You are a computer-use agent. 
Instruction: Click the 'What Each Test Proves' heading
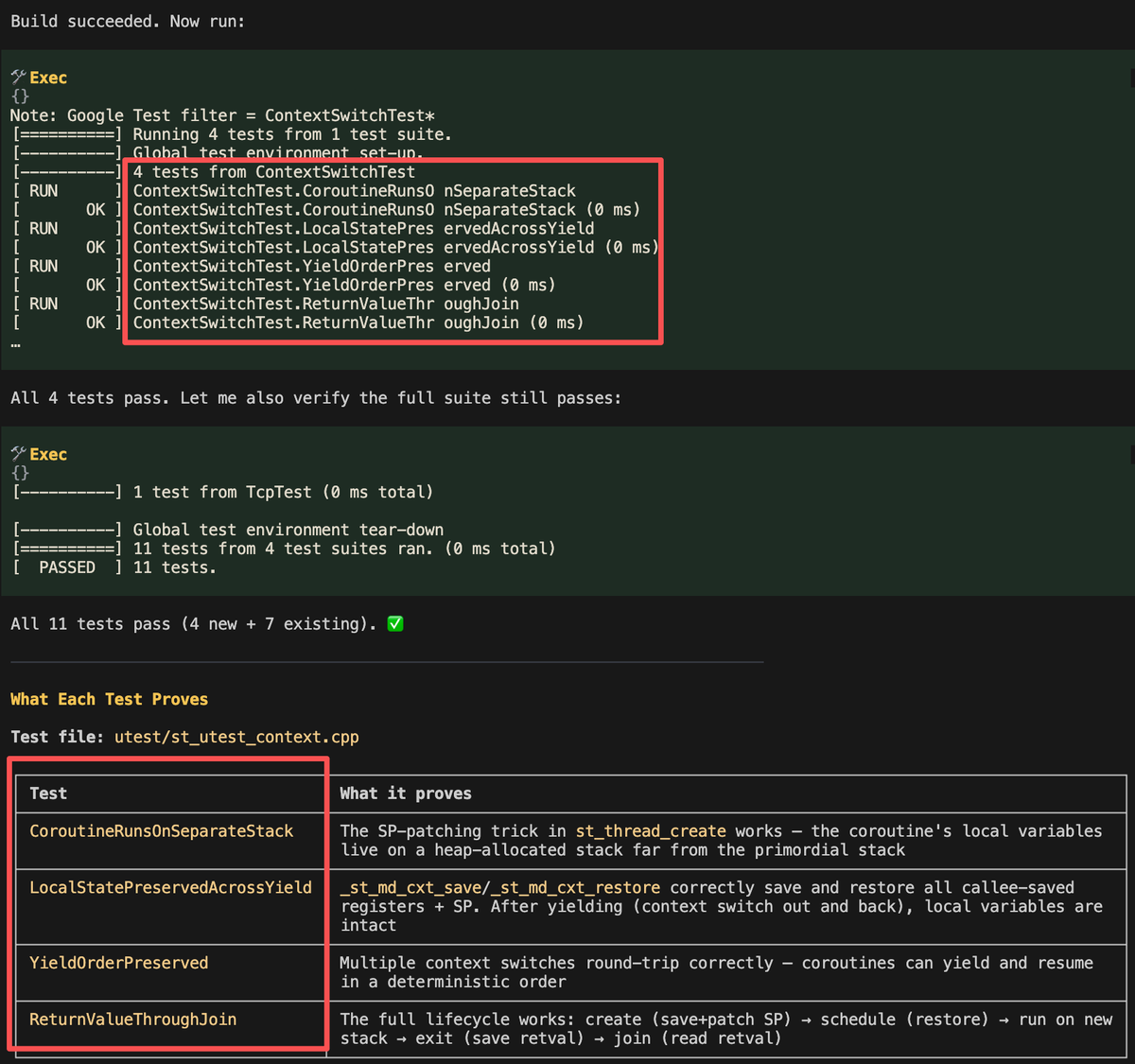click(109, 699)
